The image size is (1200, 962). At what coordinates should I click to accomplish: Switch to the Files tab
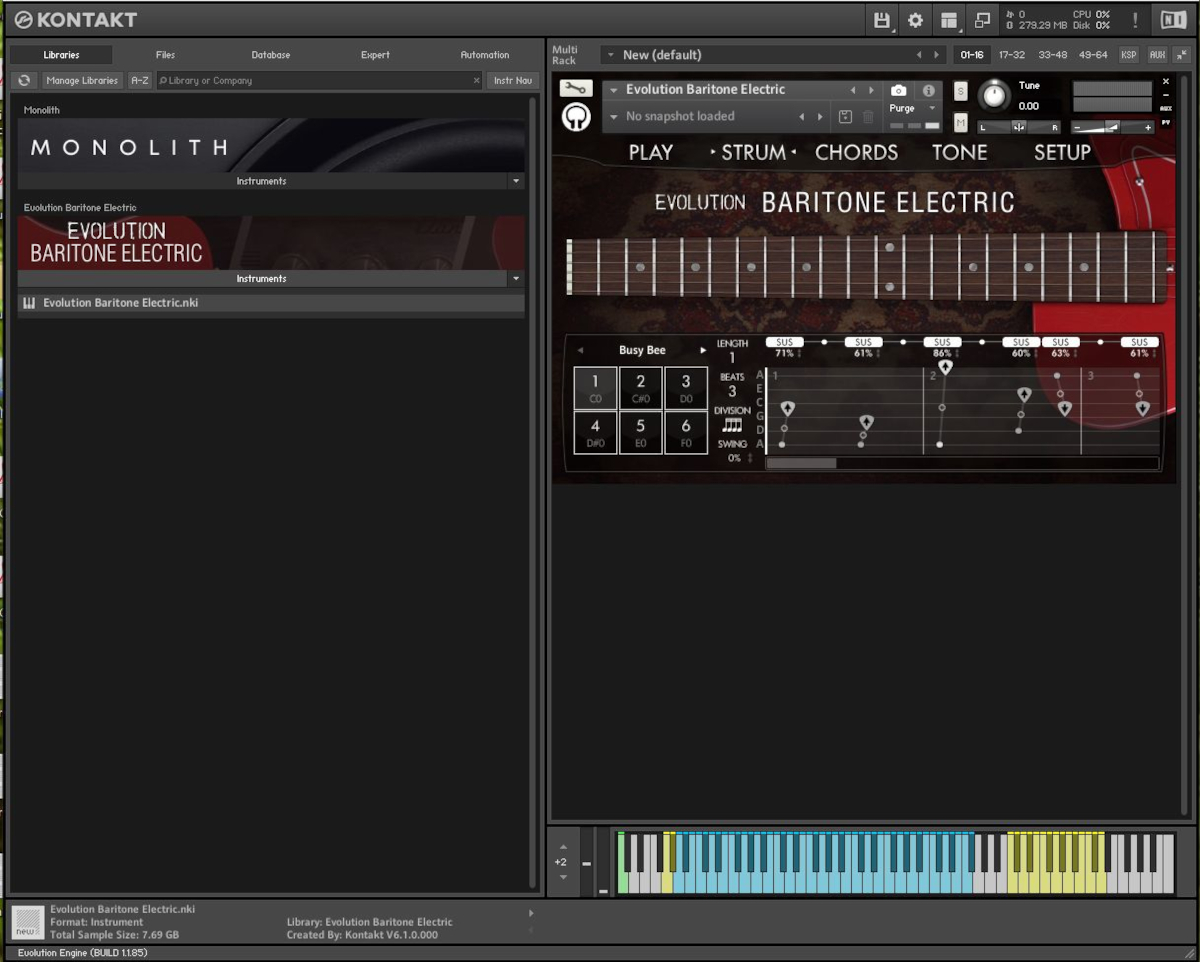(x=165, y=55)
